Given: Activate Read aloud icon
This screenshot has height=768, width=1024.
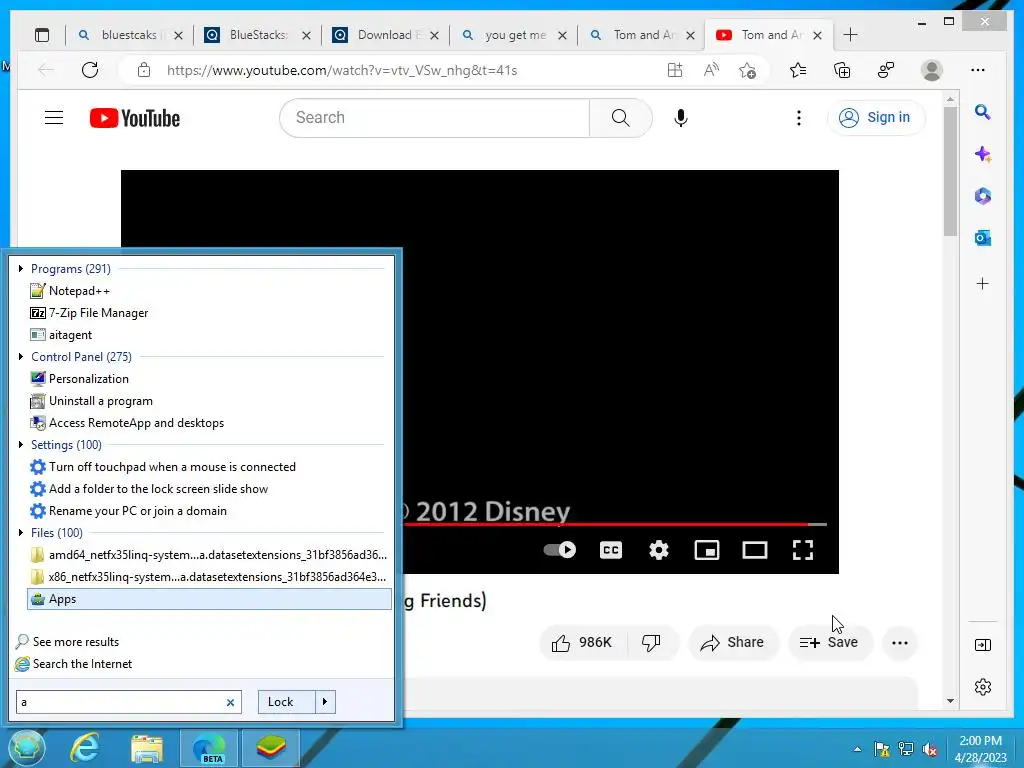Looking at the screenshot, I should click(x=711, y=70).
